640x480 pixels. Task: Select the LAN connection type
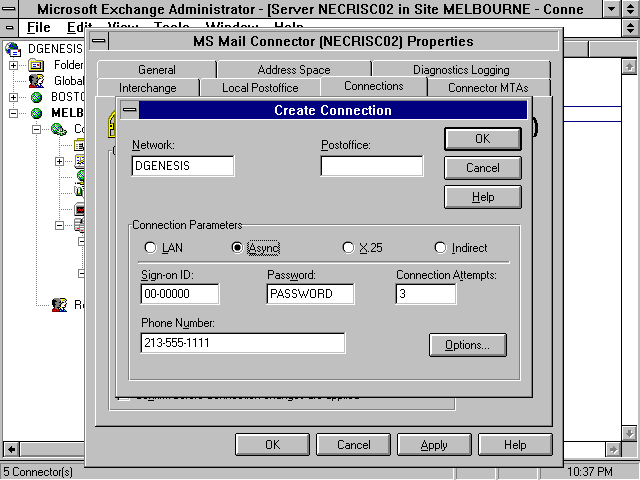(x=164, y=248)
